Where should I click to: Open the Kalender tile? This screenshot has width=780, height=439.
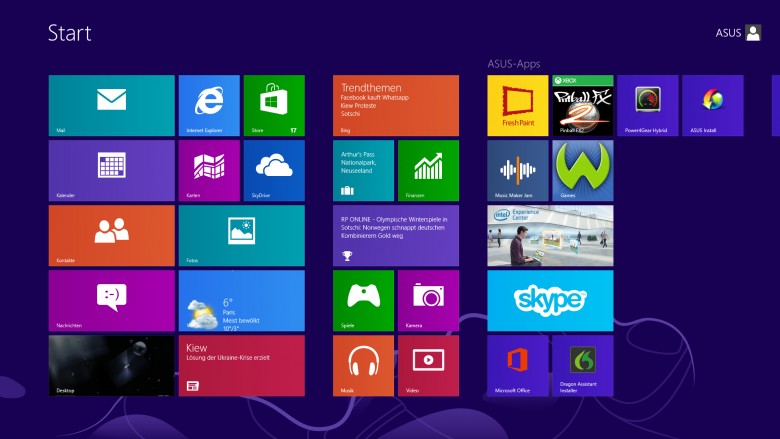[x=111, y=171]
